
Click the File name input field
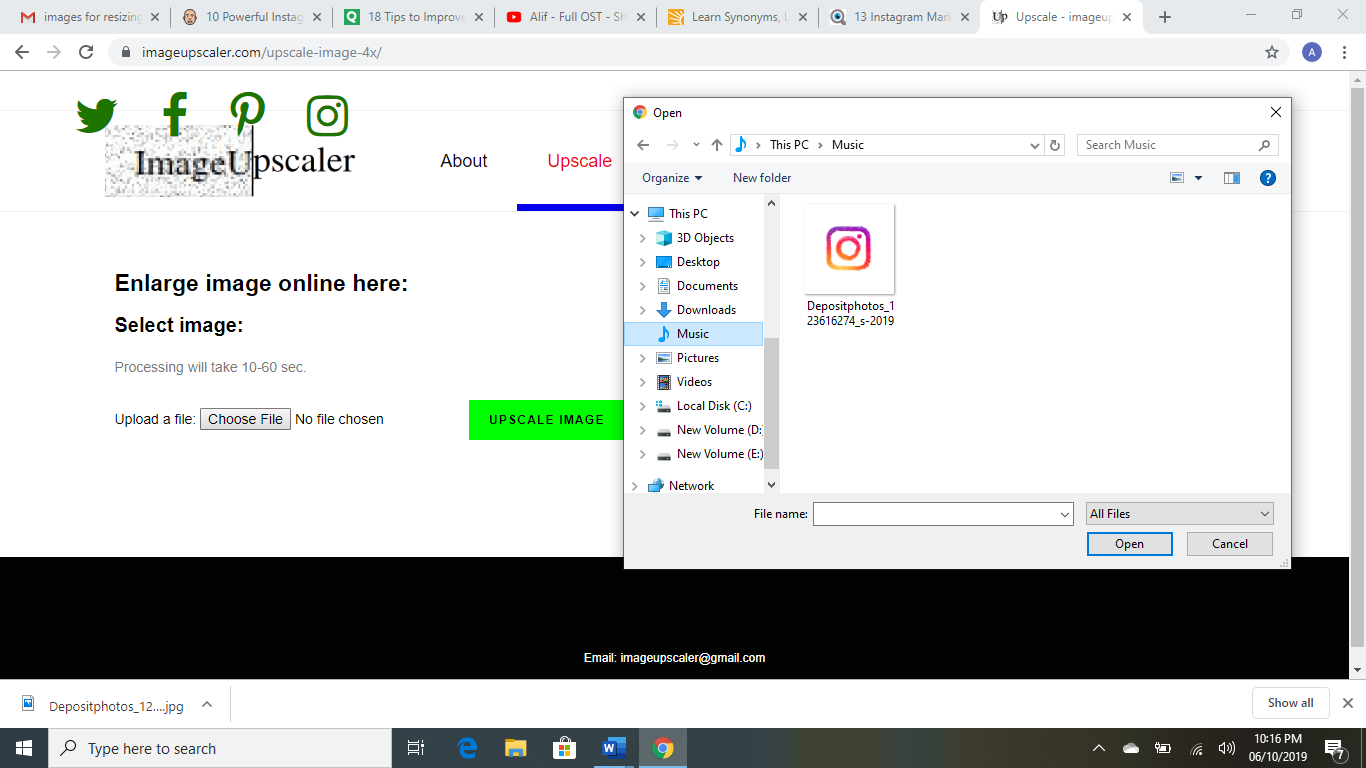point(935,514)
